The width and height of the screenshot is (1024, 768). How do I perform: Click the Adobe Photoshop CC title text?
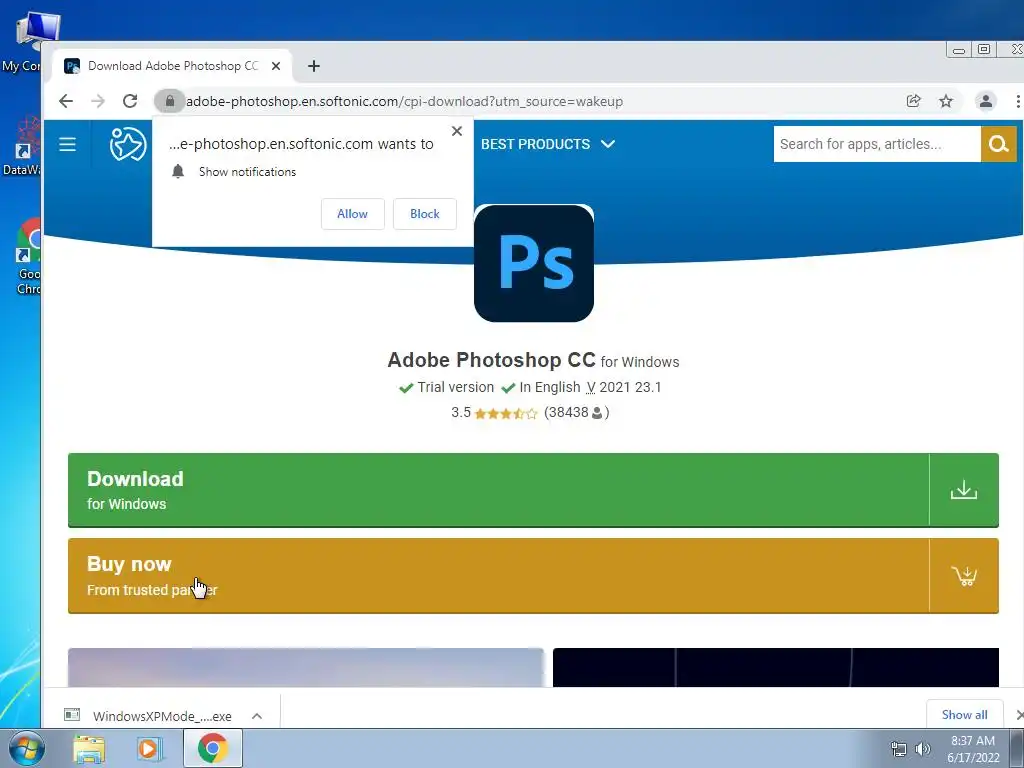click(x=491, y=360)
